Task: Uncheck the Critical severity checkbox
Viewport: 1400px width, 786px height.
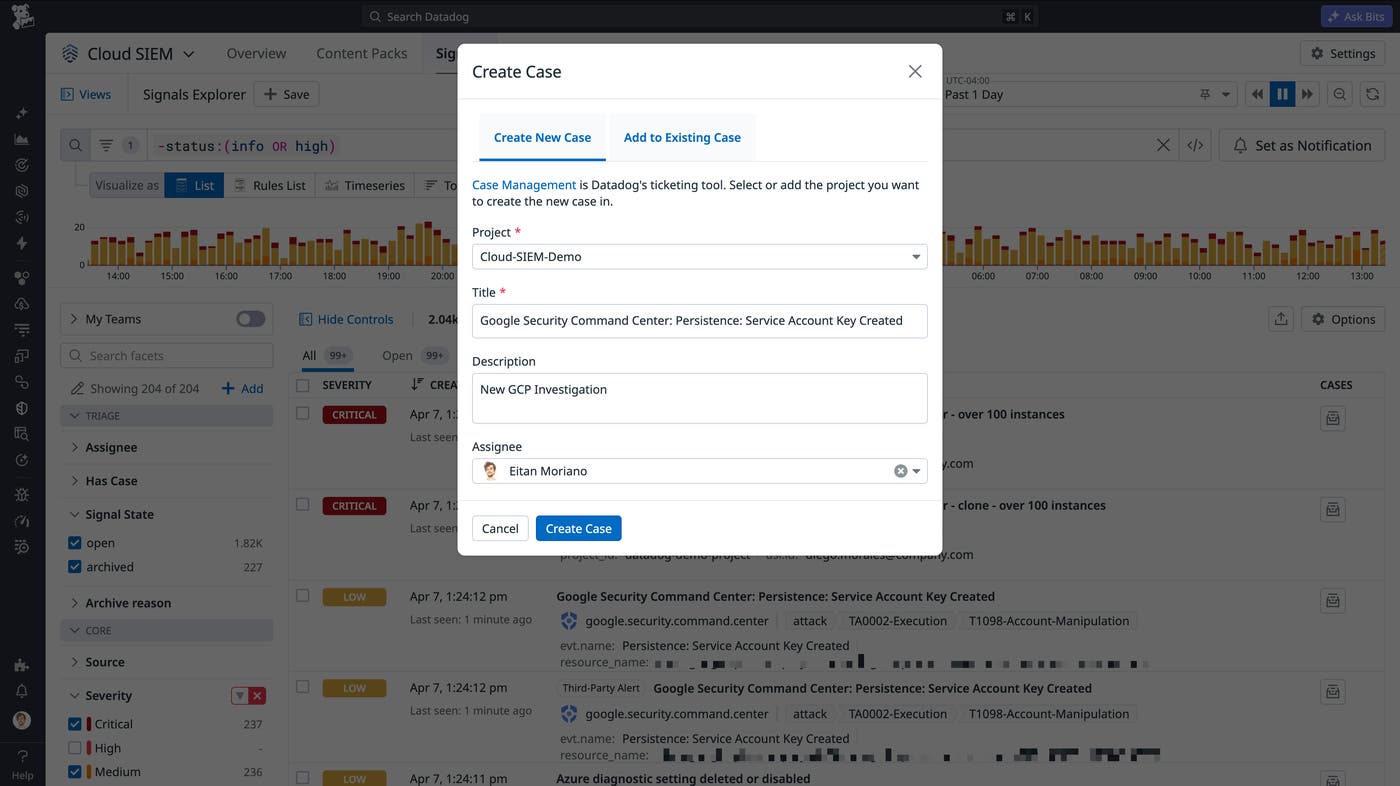Action: click(74, 724)
